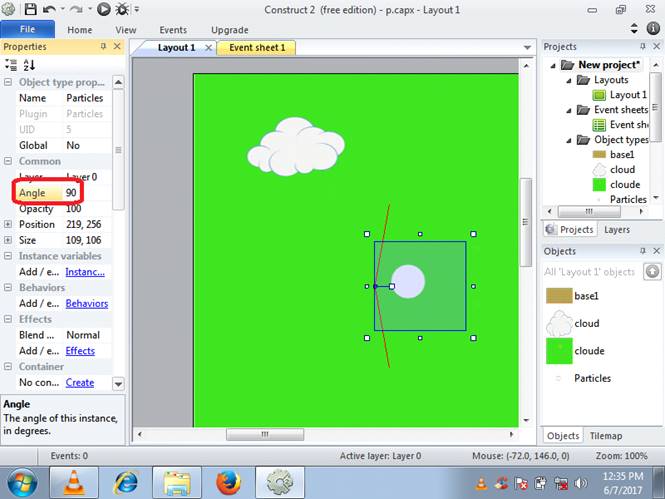Click the Global property value No
This screenshot has width=665, height=499.
(x=87, y=145)
